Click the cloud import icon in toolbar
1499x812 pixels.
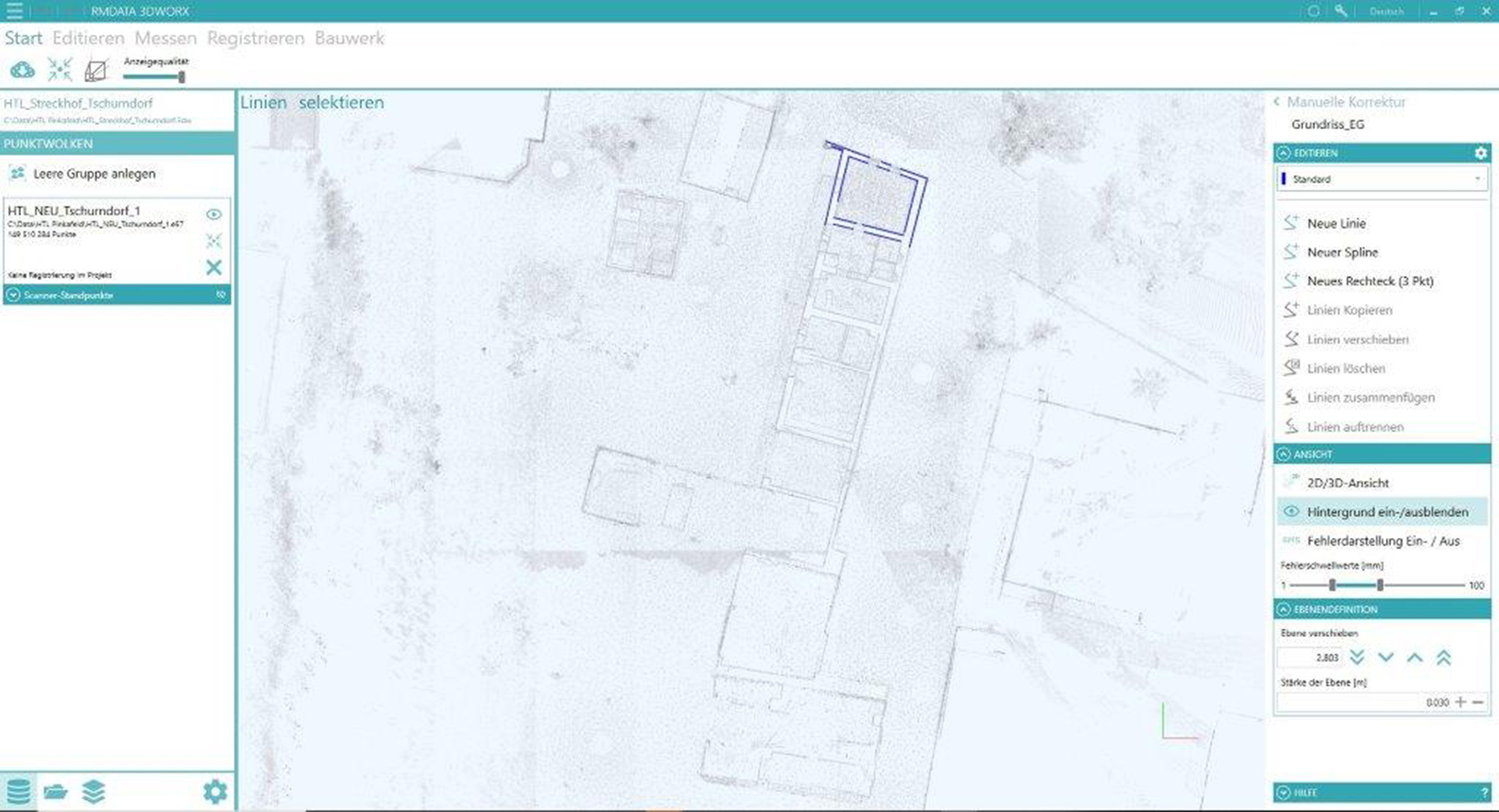pyautogui.click(x=22, y=70)
